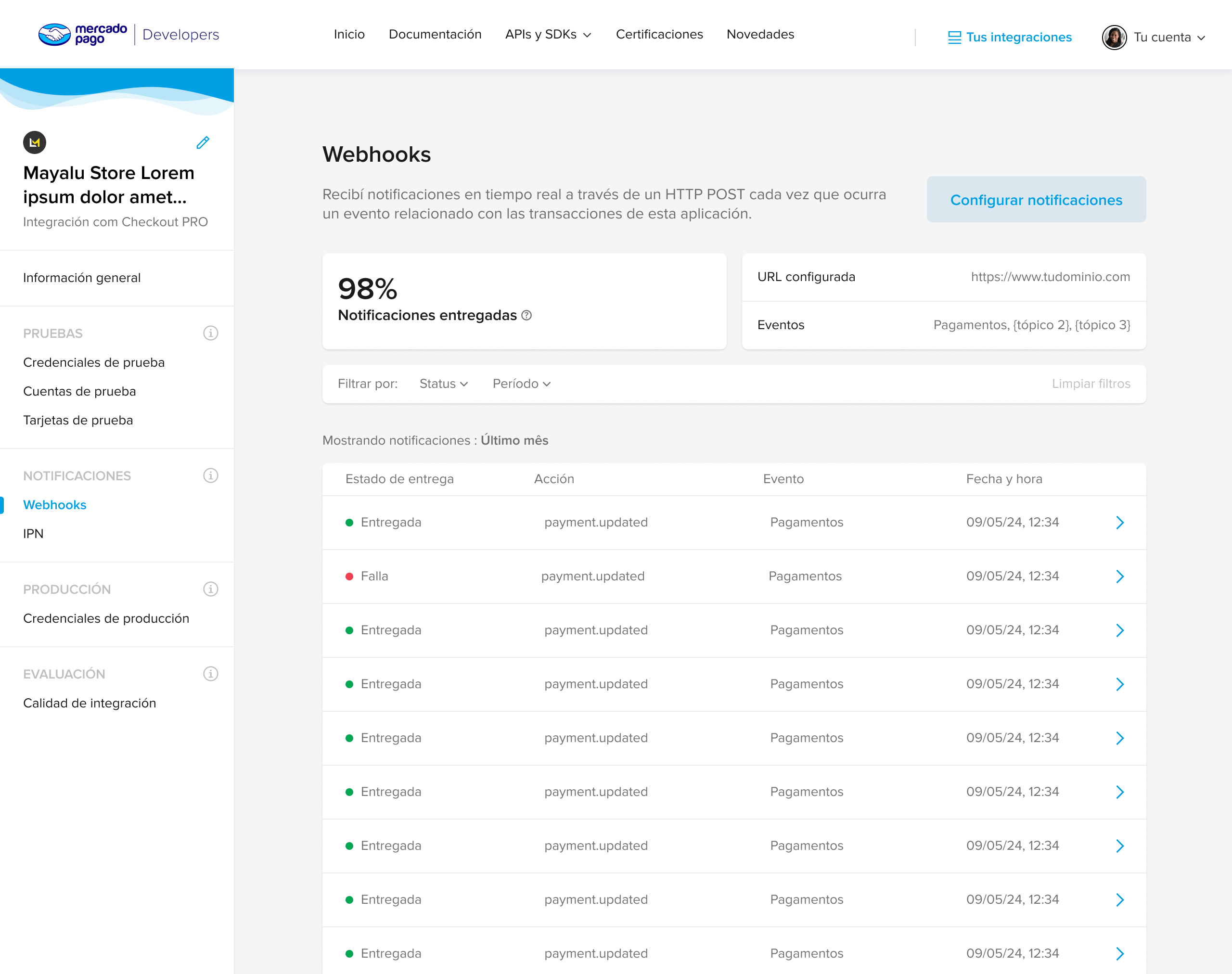Open the Período filter dropdown

pos(521,384)
